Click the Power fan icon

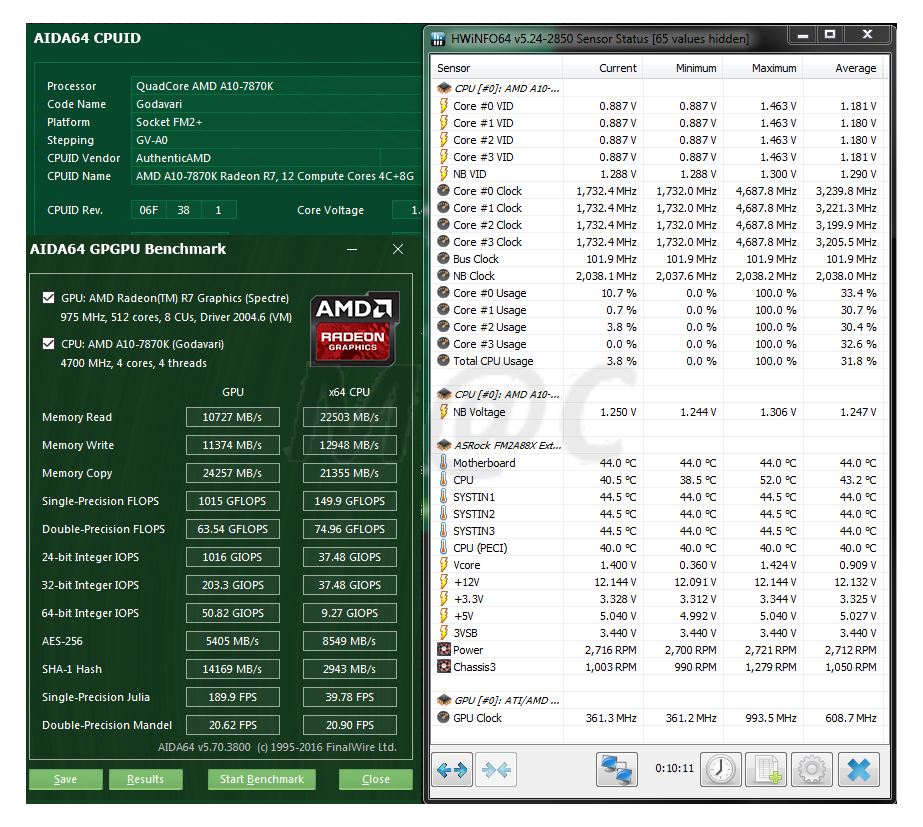(443, 650)
